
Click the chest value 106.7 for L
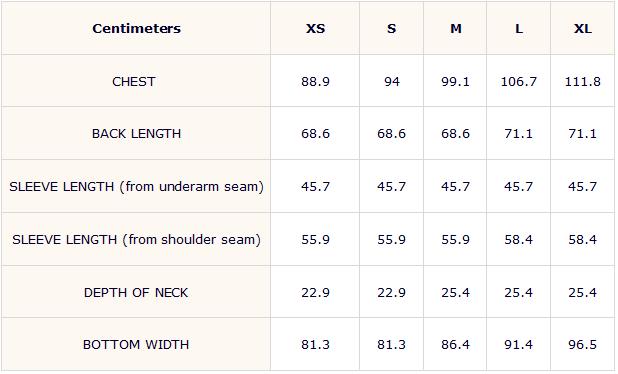pyautogui.click(x=519, y=82)
